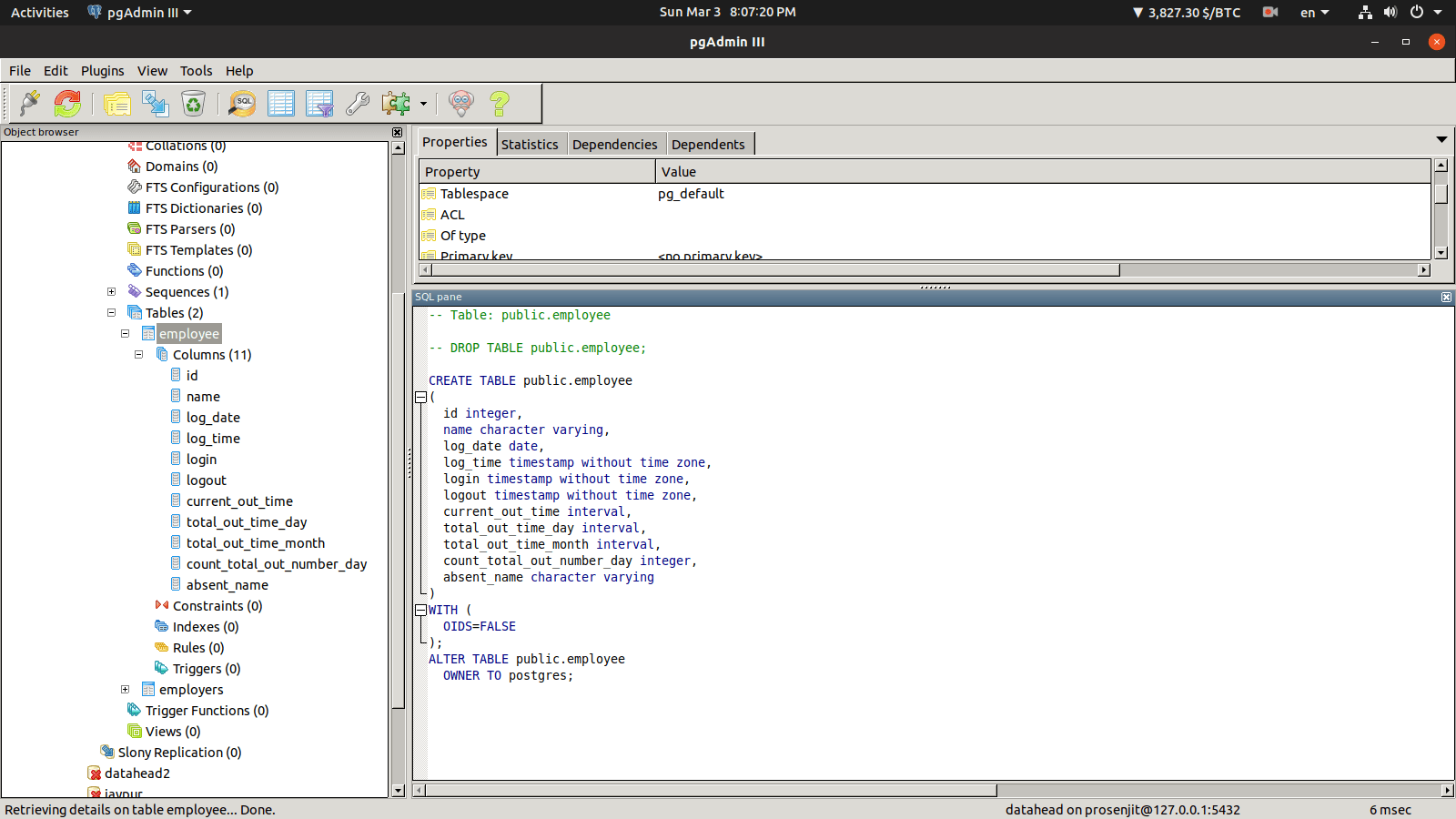Screen dimensions: 1456x819
Task: Click the plugins puzzle icon
Action: pyautogui.click(x=396, y=104)
